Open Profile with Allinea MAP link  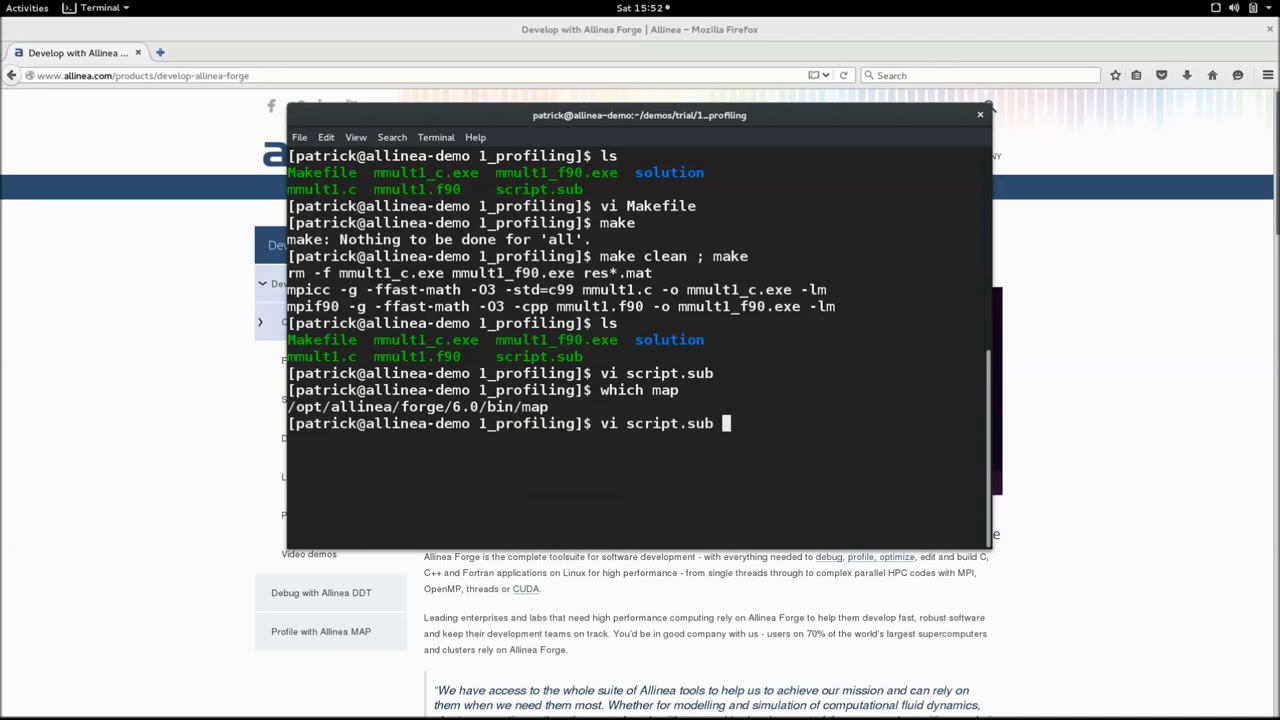321,632
